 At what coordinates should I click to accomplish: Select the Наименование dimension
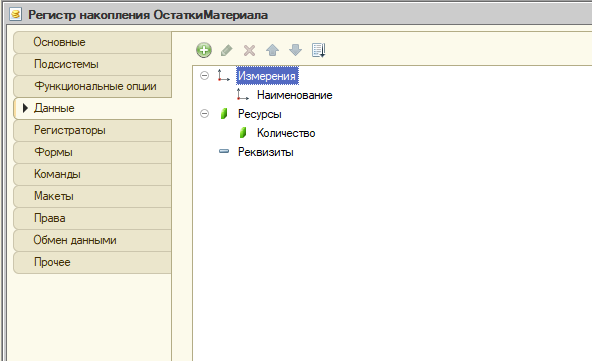(x=294, y=95)
